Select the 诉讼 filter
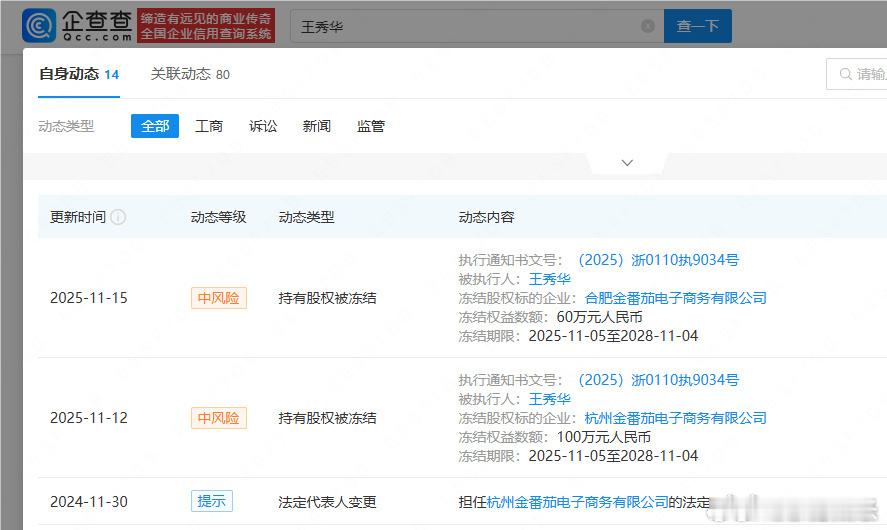887x530 pixels. click(263, 126)
